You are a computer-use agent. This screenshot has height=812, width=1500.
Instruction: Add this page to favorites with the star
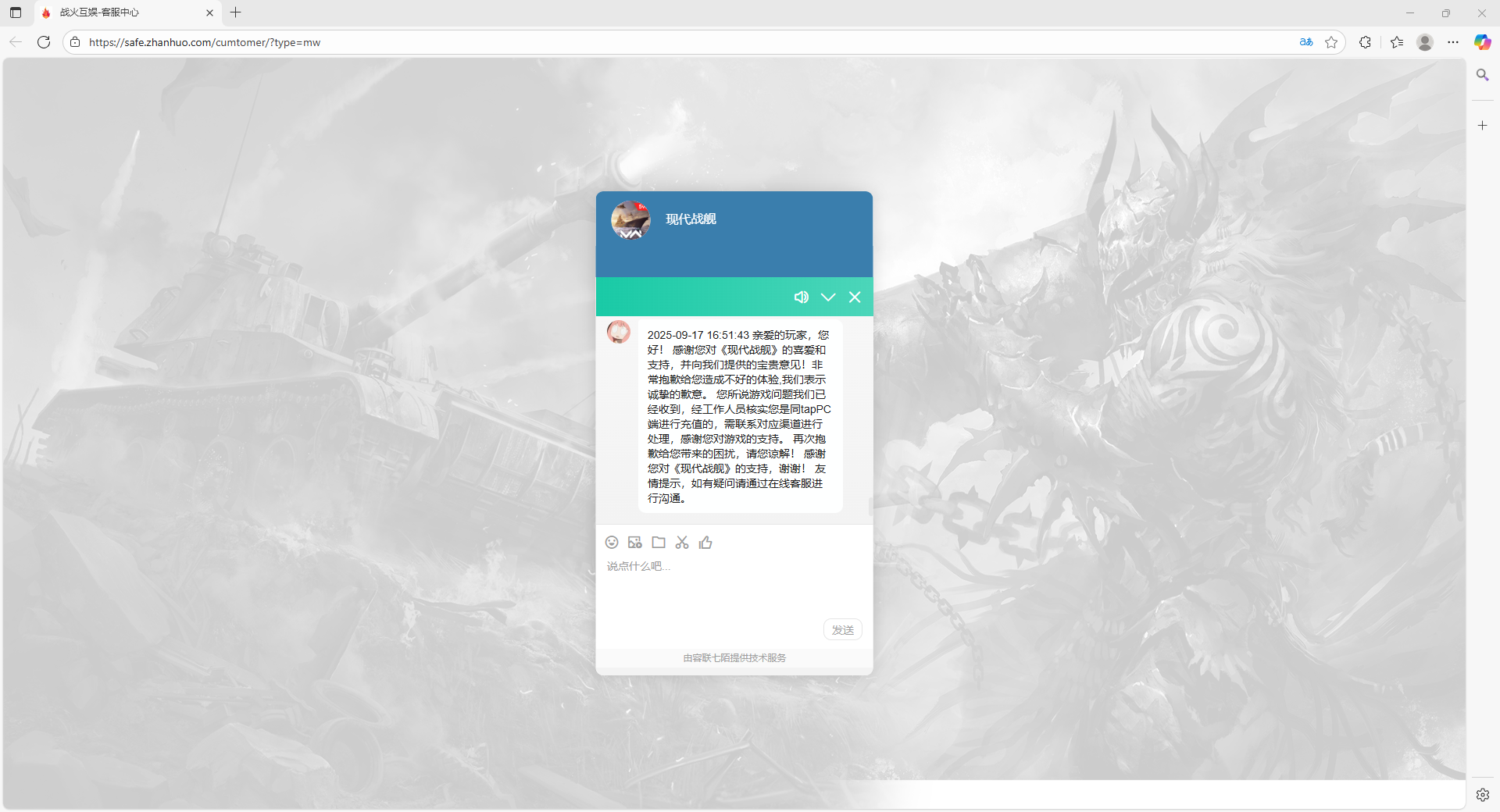1332,42
